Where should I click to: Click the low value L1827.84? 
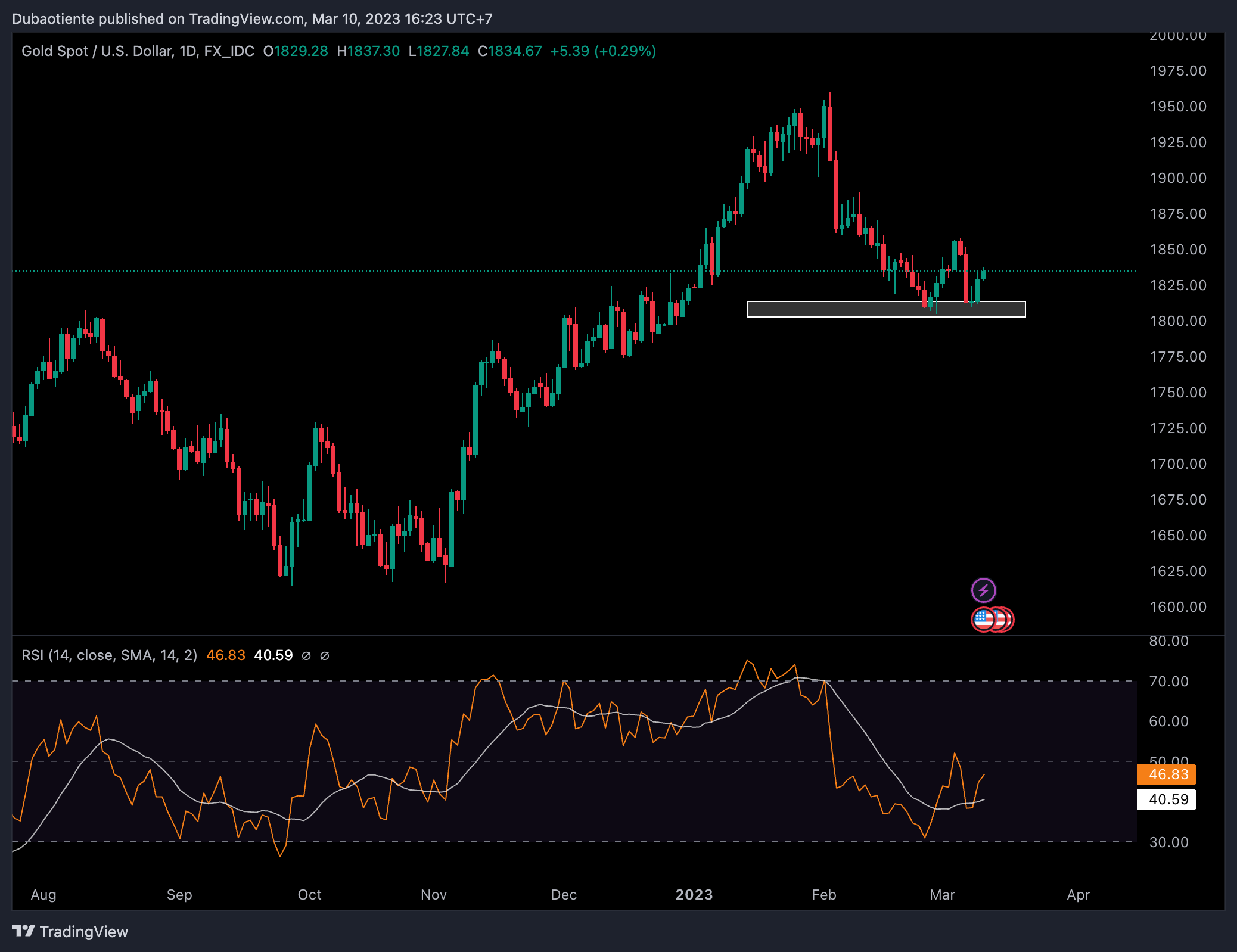click(x=439, y=51)
